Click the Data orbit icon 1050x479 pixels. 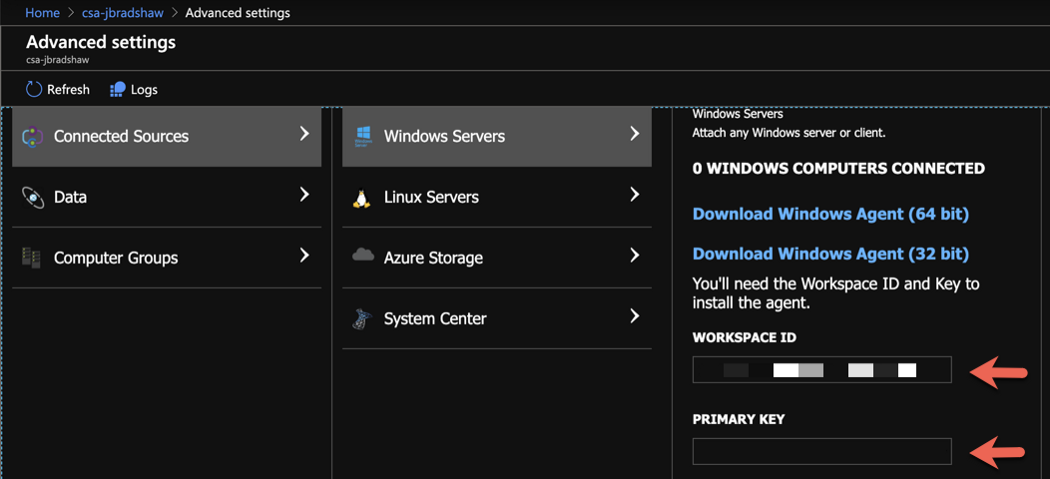click(x=33, y=197)
